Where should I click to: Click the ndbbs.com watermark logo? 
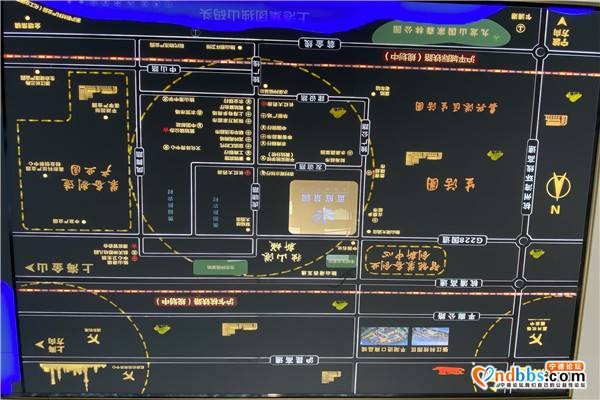point(529,375)
